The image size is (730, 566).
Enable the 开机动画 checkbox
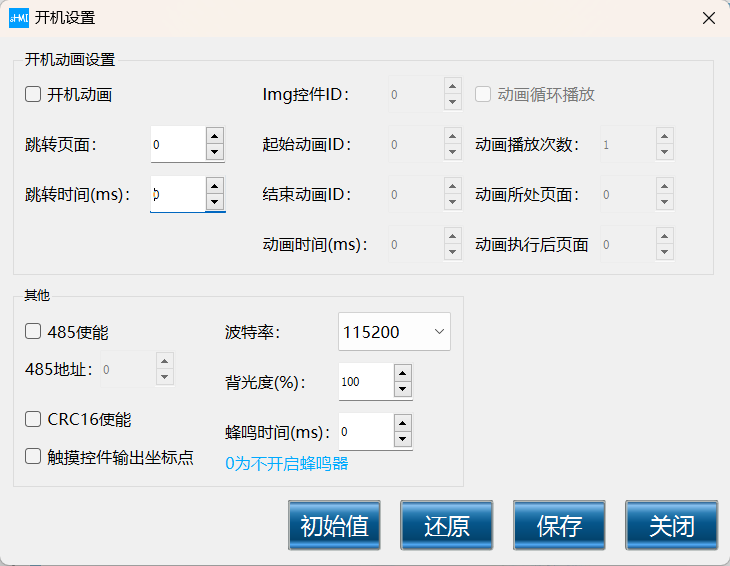click(33, 95)
